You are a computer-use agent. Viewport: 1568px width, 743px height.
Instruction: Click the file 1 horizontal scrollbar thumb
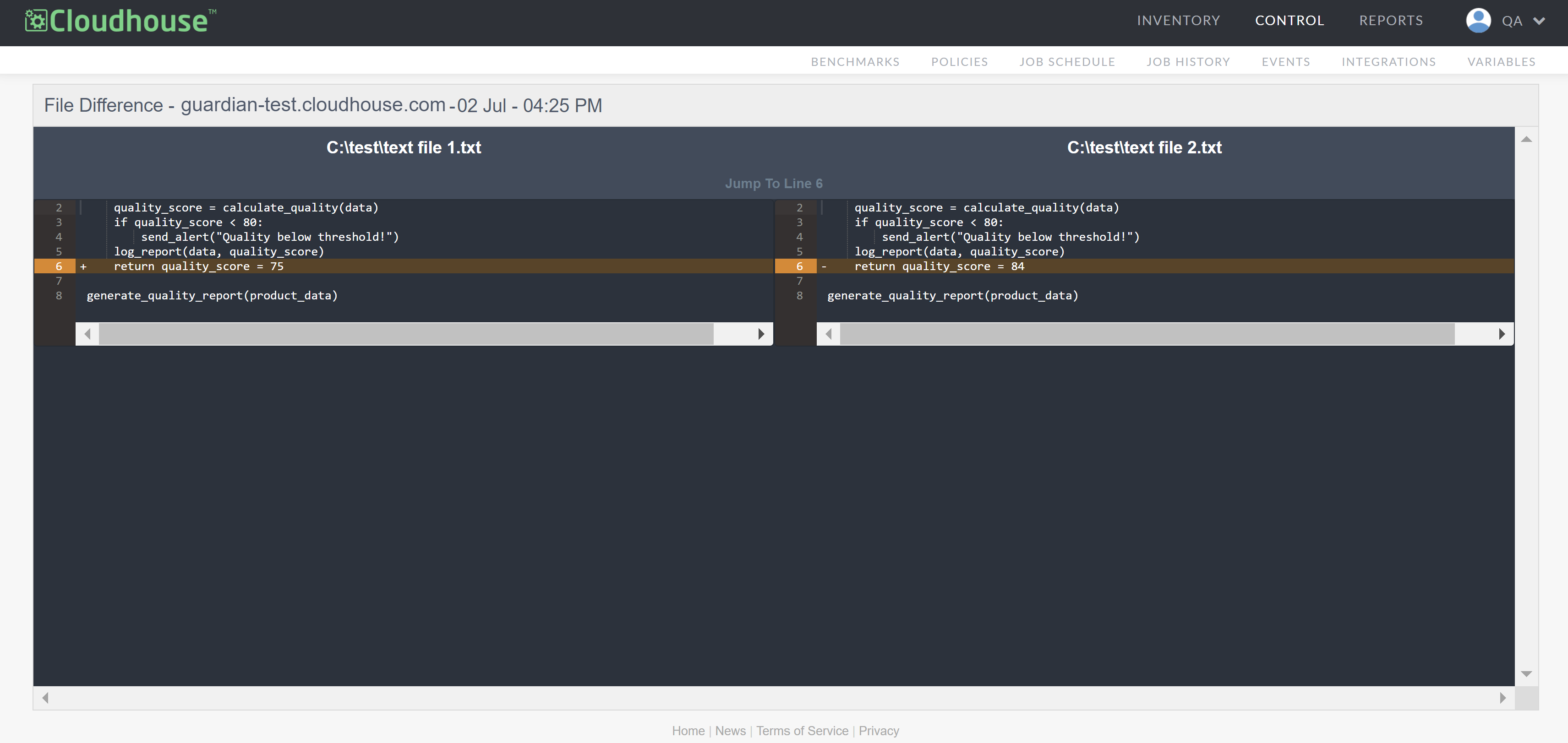click(406, 334)
